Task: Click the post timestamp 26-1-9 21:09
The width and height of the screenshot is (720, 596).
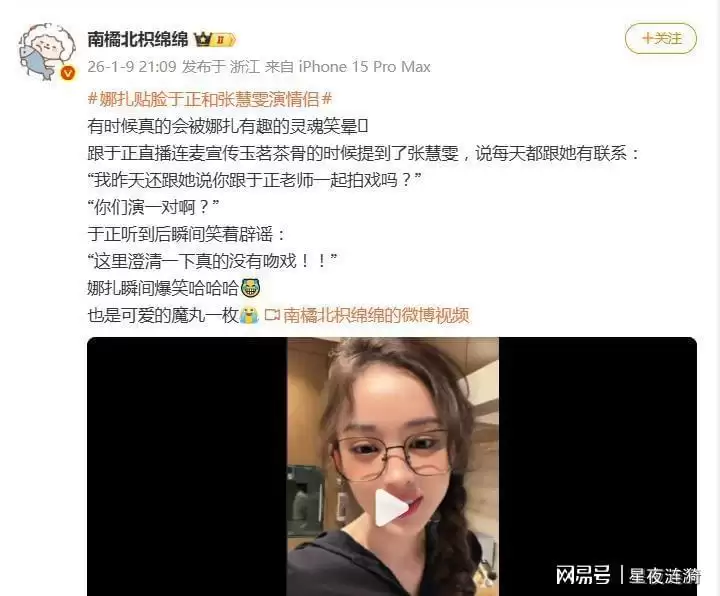Action: tap(132, 67)
